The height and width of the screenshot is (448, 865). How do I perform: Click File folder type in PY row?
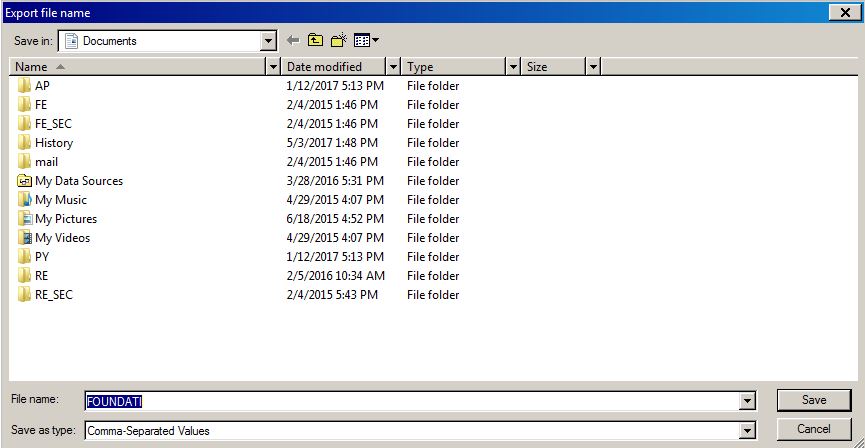(x=433, y=257)
